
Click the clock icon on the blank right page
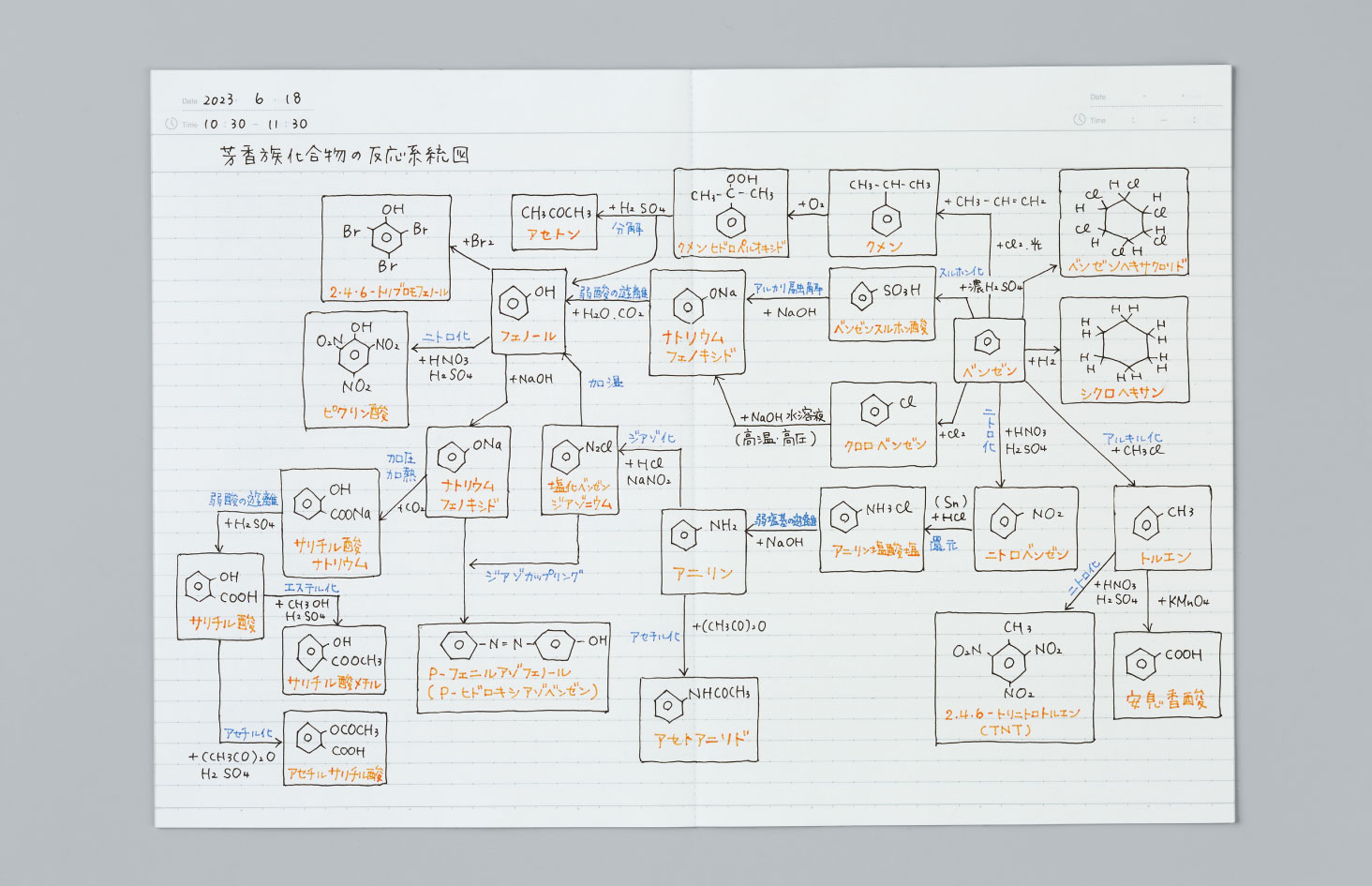(x=1079, y=120)
